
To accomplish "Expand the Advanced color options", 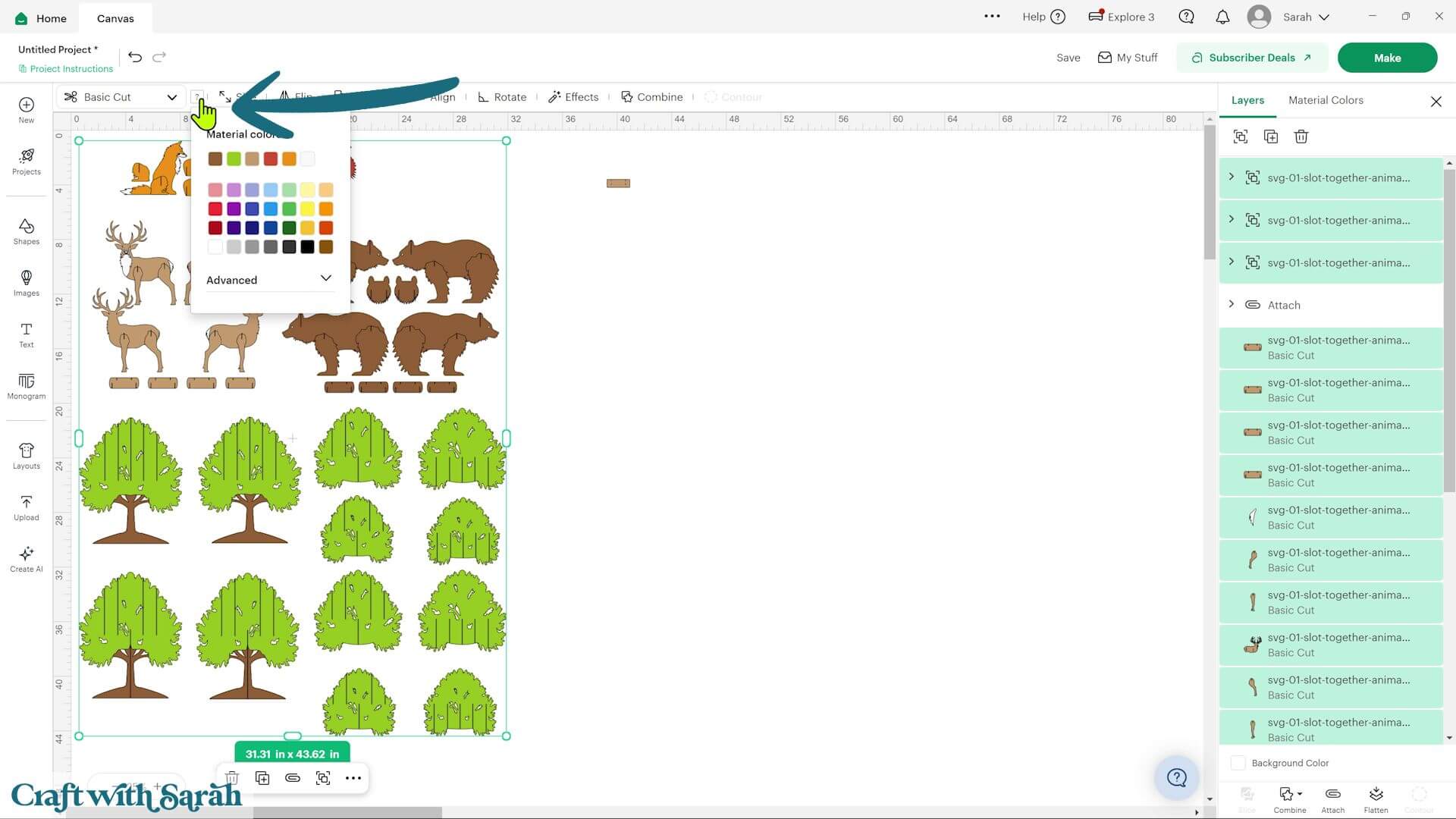I will point(269,280).
